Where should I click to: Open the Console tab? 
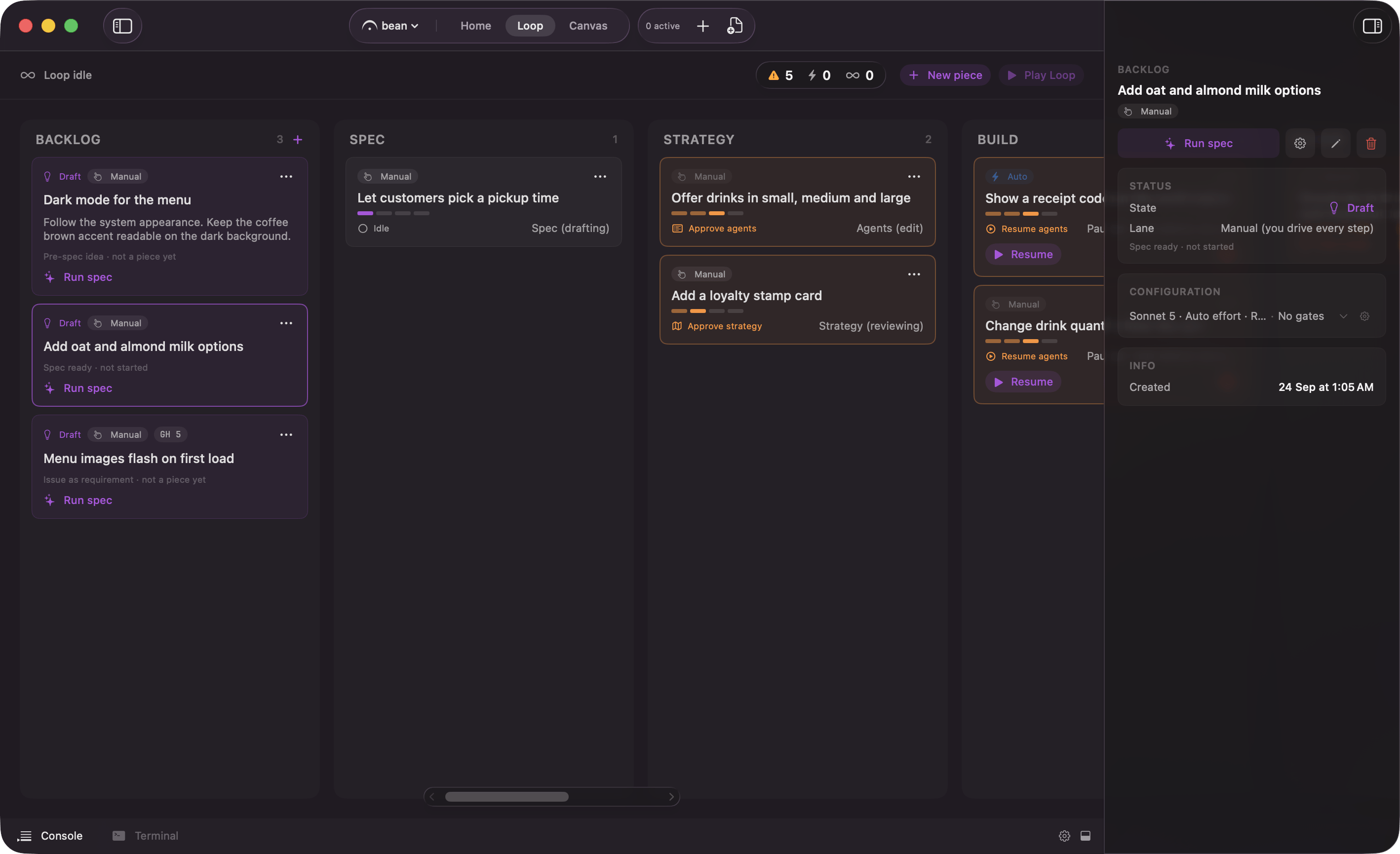coord(50,835)
